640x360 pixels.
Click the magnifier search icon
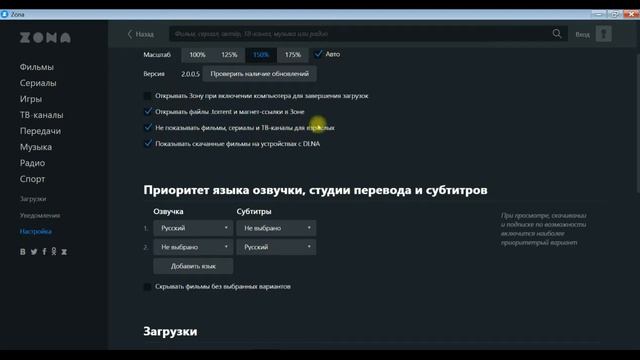pyautogui.click(x=557, y=34)
